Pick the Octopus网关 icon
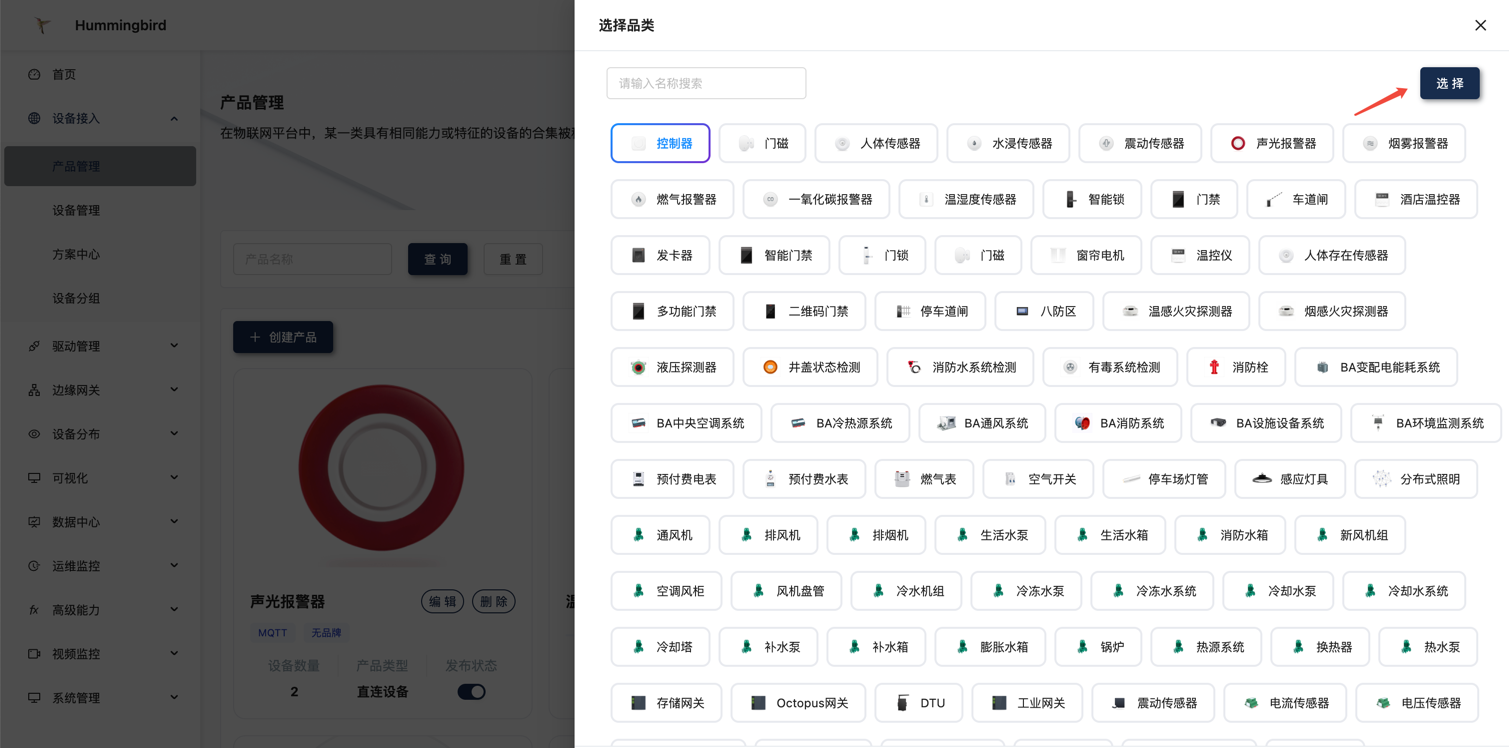 tap(758, 704)
